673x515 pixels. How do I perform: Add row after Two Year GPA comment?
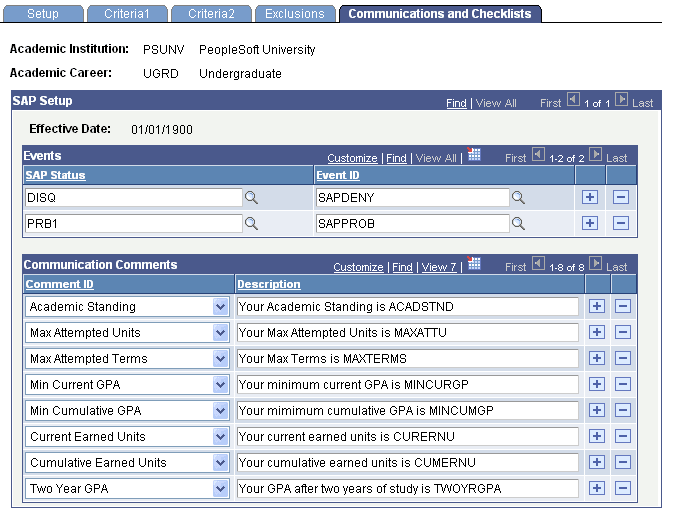597,488
